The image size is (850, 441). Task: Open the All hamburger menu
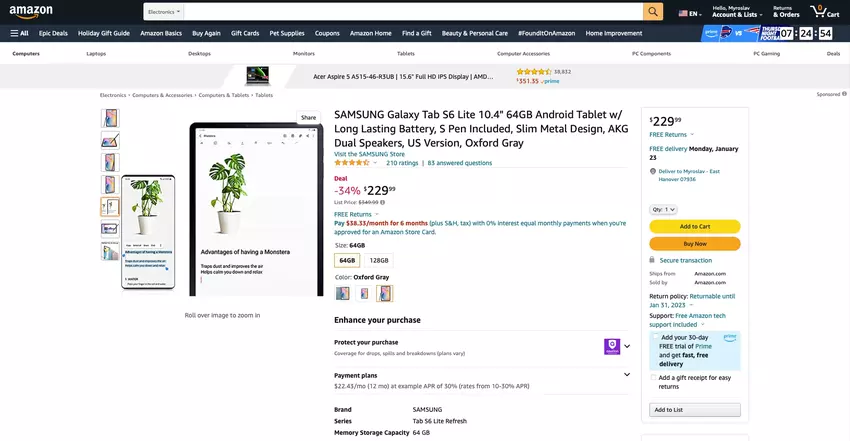point(20,33)
